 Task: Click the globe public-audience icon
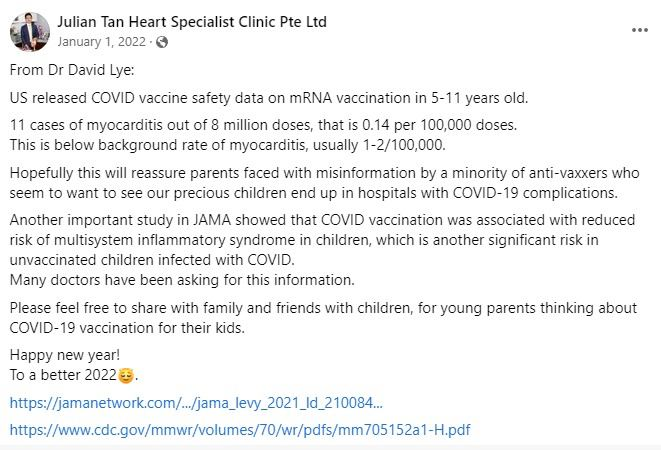click(163, 41)
